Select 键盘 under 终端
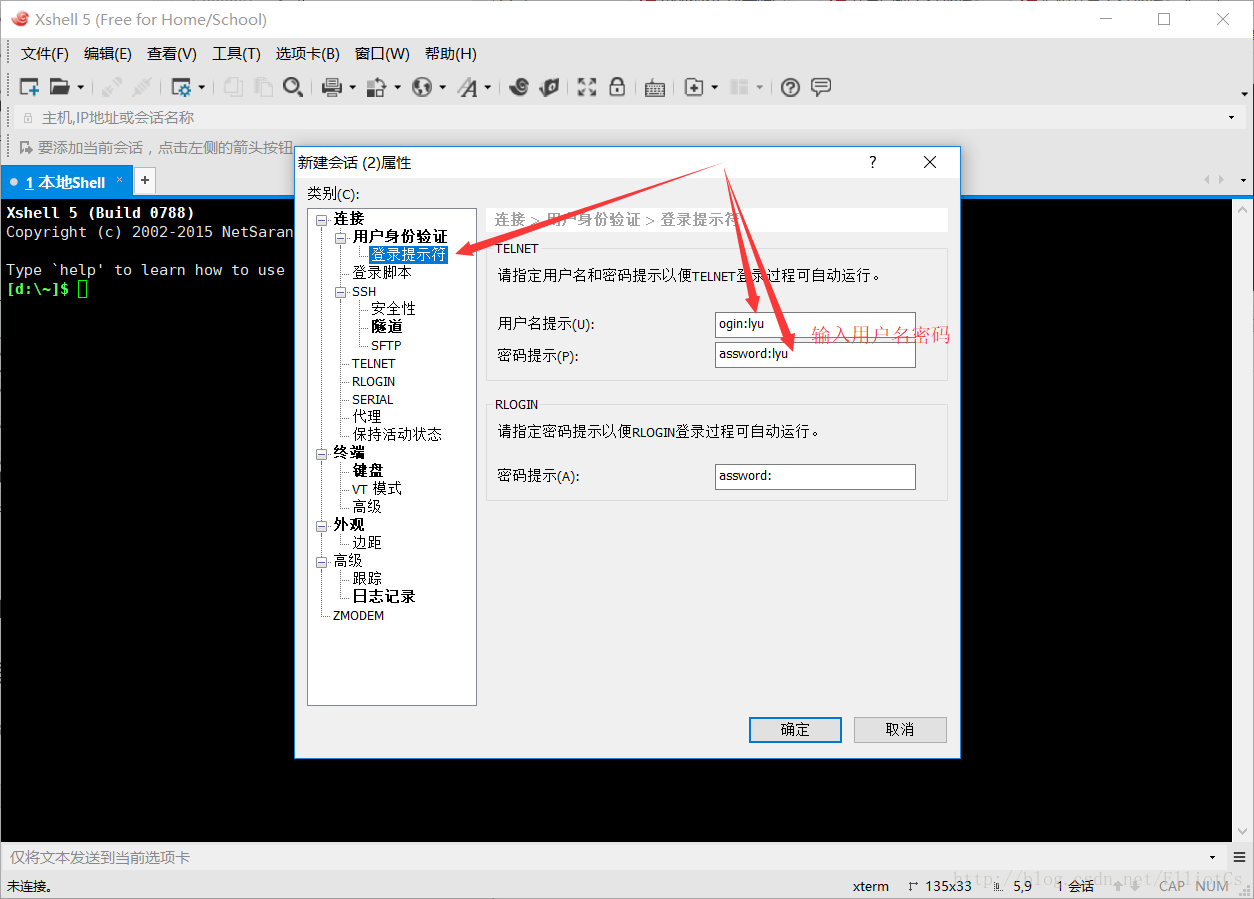The width and height of the screenshot is (1254, 899). pyautogui.click(x=368, y=470)
